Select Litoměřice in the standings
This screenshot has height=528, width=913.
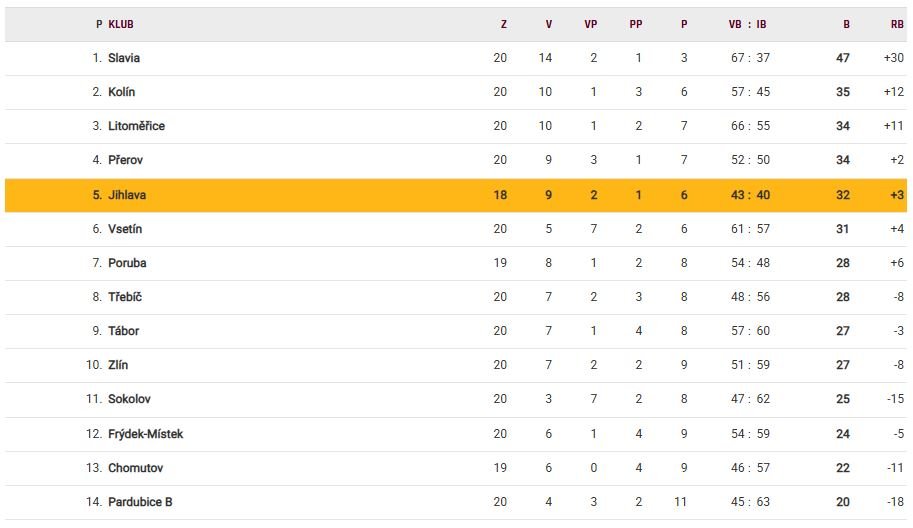tap(136, 126)
